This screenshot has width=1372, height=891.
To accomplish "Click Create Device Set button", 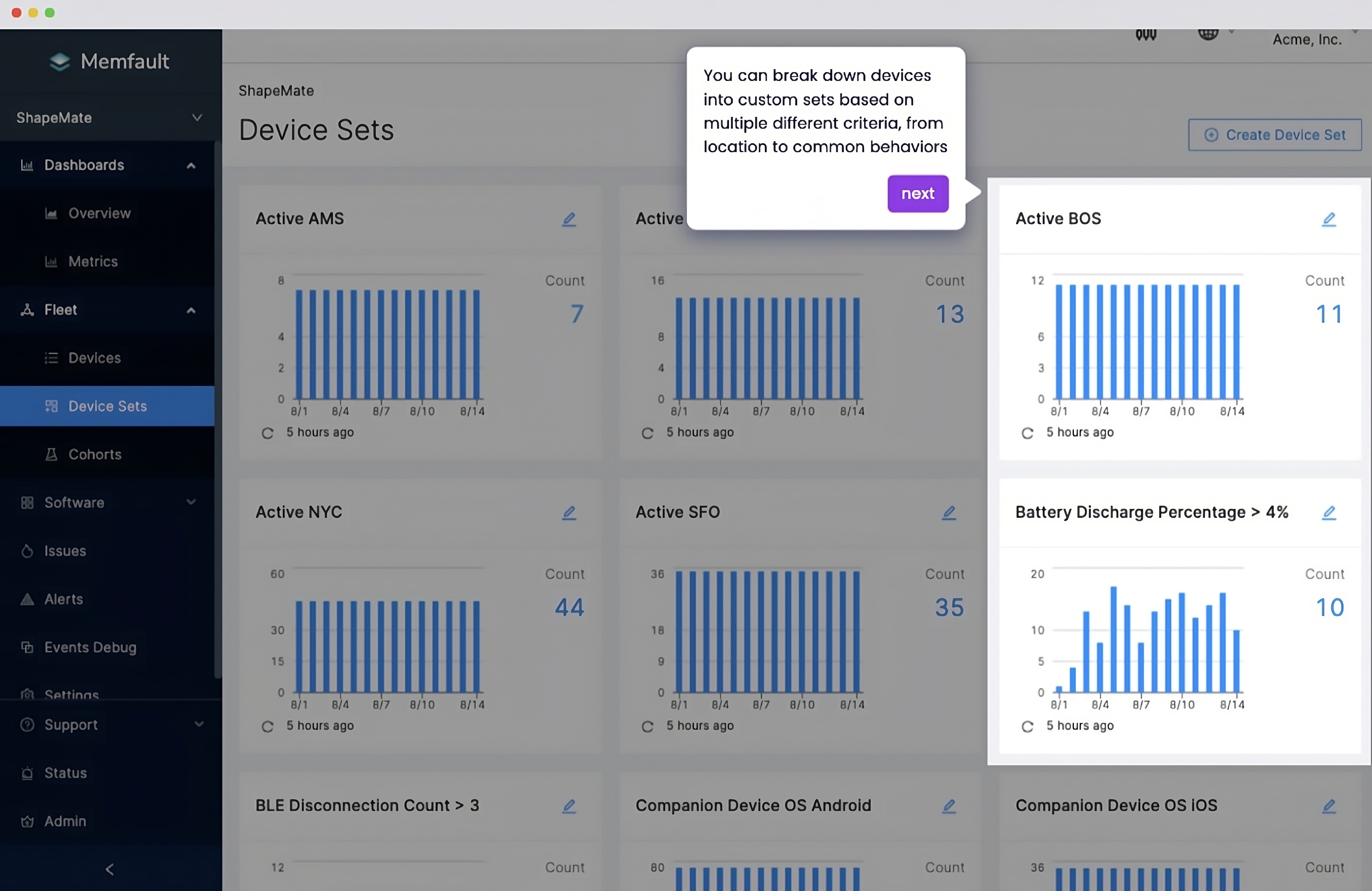I will click(1274, 135).
